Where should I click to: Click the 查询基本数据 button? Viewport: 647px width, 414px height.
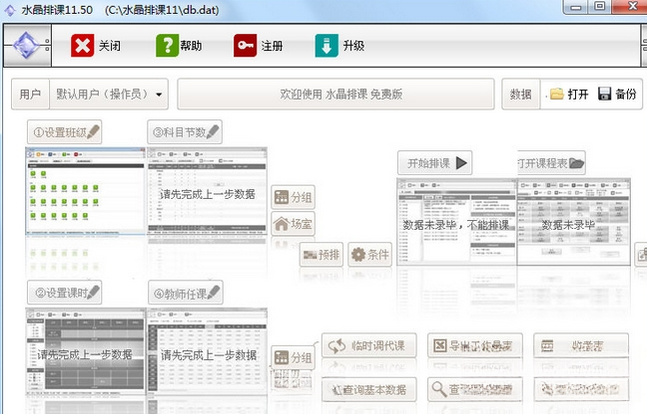pyautogui.click(x=369, y=389)
